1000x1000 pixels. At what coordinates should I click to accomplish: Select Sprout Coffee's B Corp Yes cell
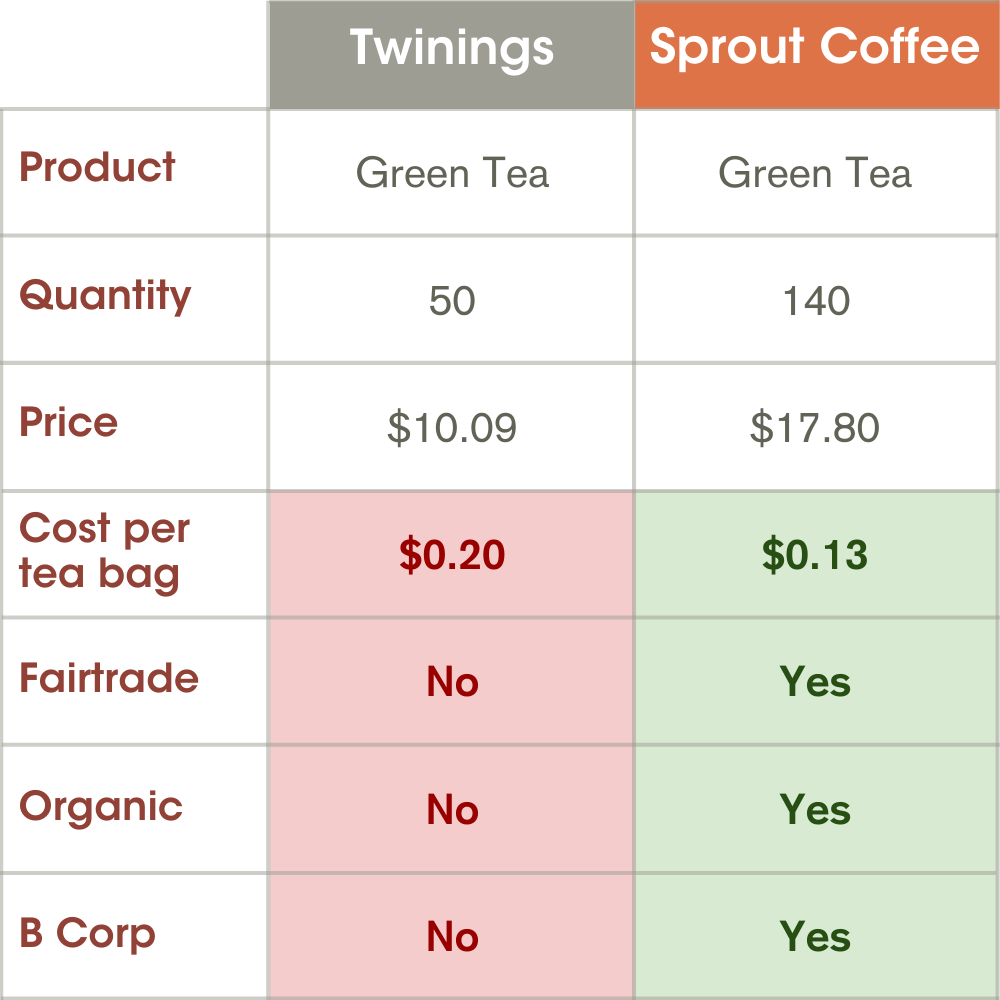pos(815,937)
